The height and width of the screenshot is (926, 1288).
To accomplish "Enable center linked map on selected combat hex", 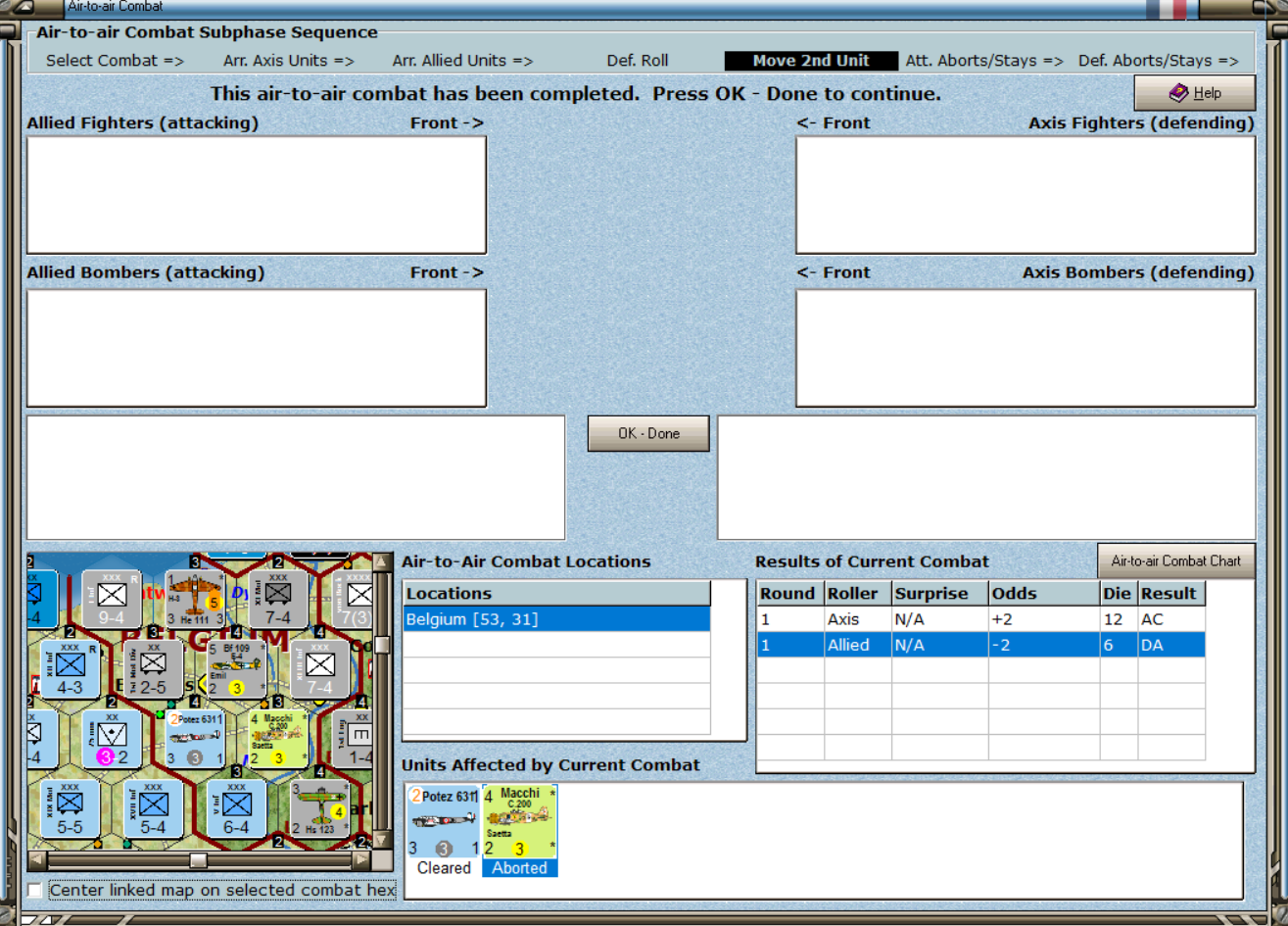I will pyautogui.click(x=35, y=890).
